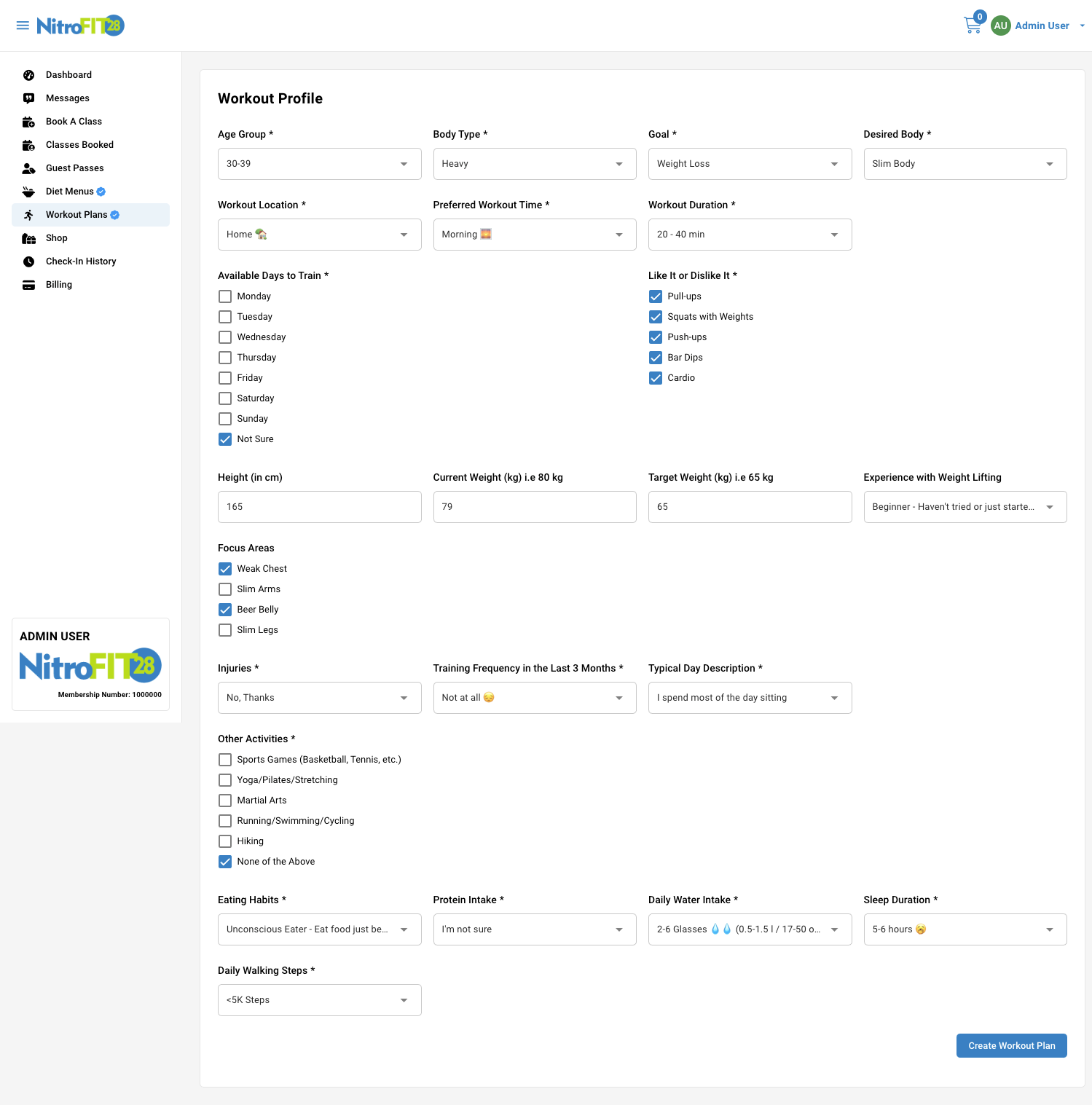This screenshot has width=1092, height=1105.
Task: Select Diet Menus in the sidebar
Action: click(71, 191)
